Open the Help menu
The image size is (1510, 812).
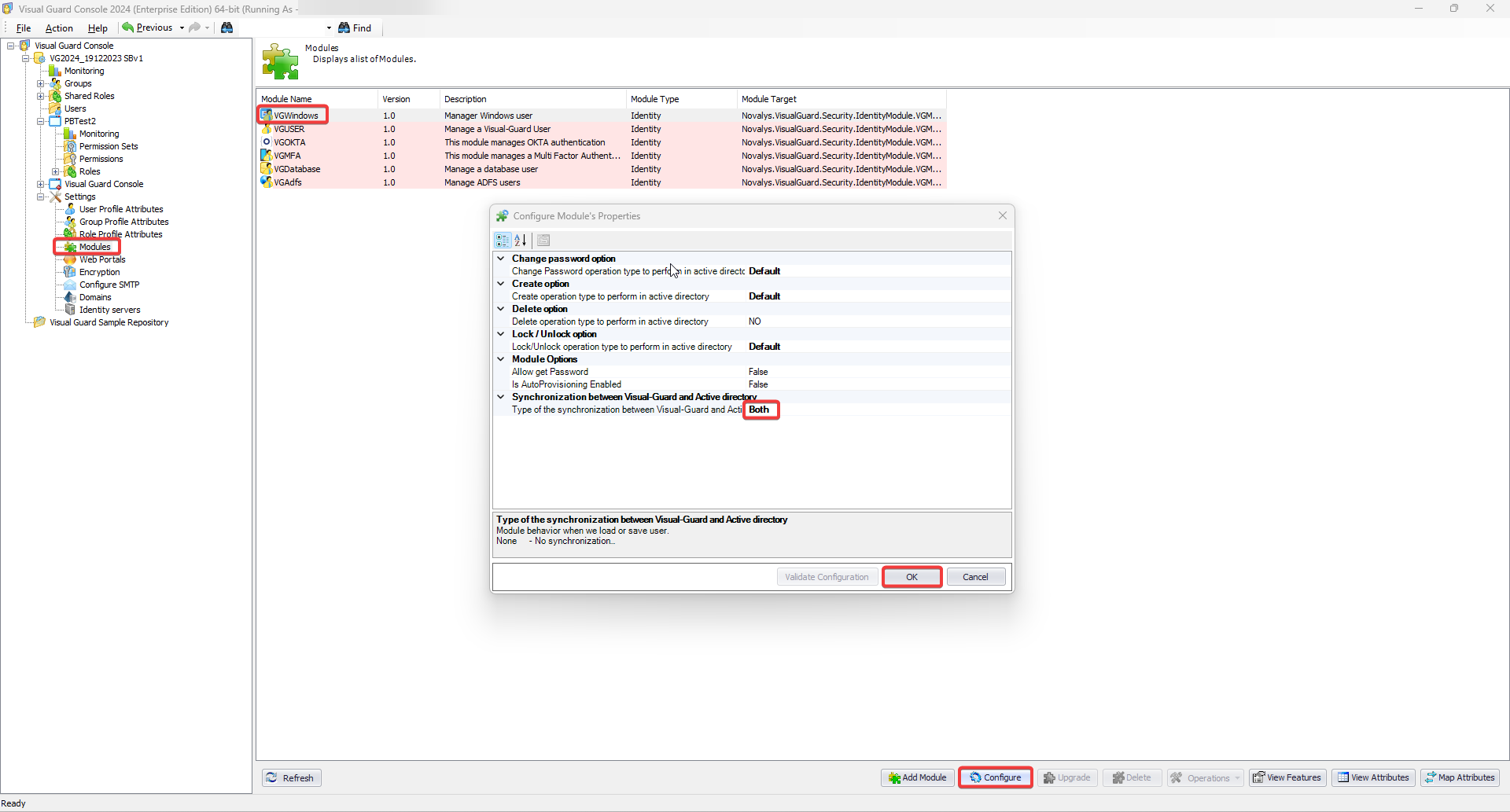pyautogui.click(x=97, y=28)
